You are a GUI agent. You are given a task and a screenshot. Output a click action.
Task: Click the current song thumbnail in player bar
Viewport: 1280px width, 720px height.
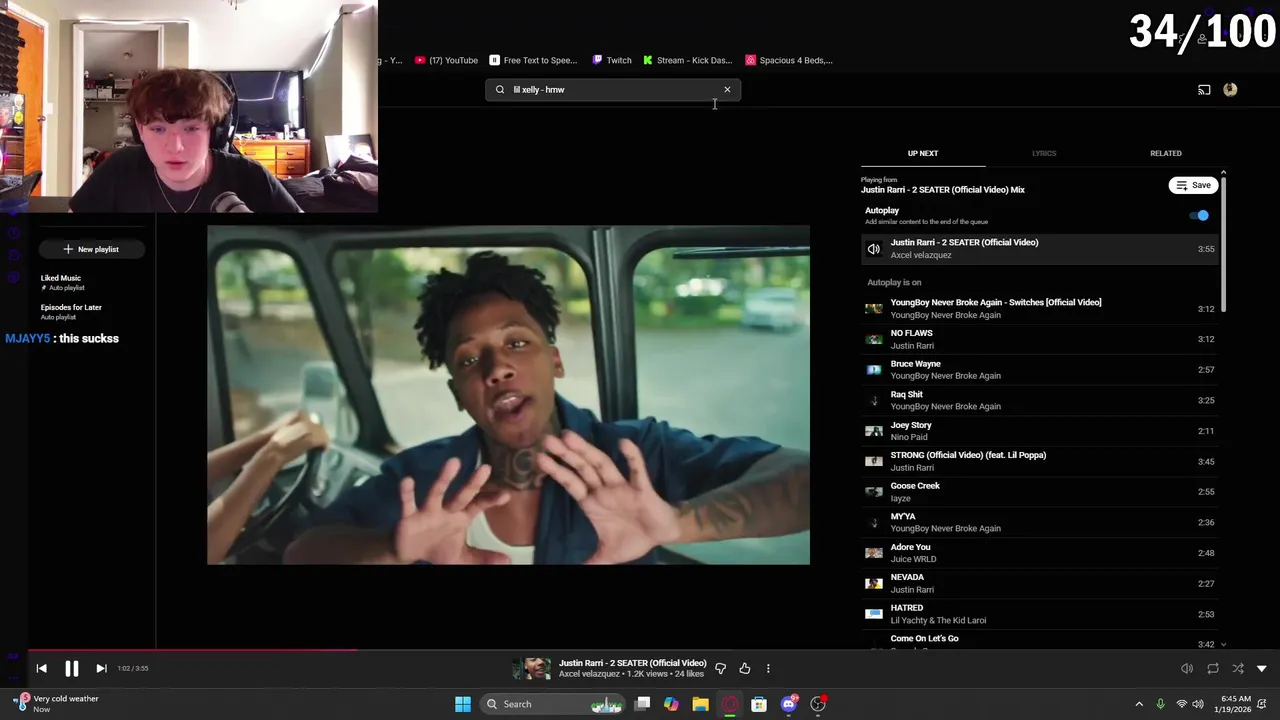pyautogui.click(x=531, y=669)
